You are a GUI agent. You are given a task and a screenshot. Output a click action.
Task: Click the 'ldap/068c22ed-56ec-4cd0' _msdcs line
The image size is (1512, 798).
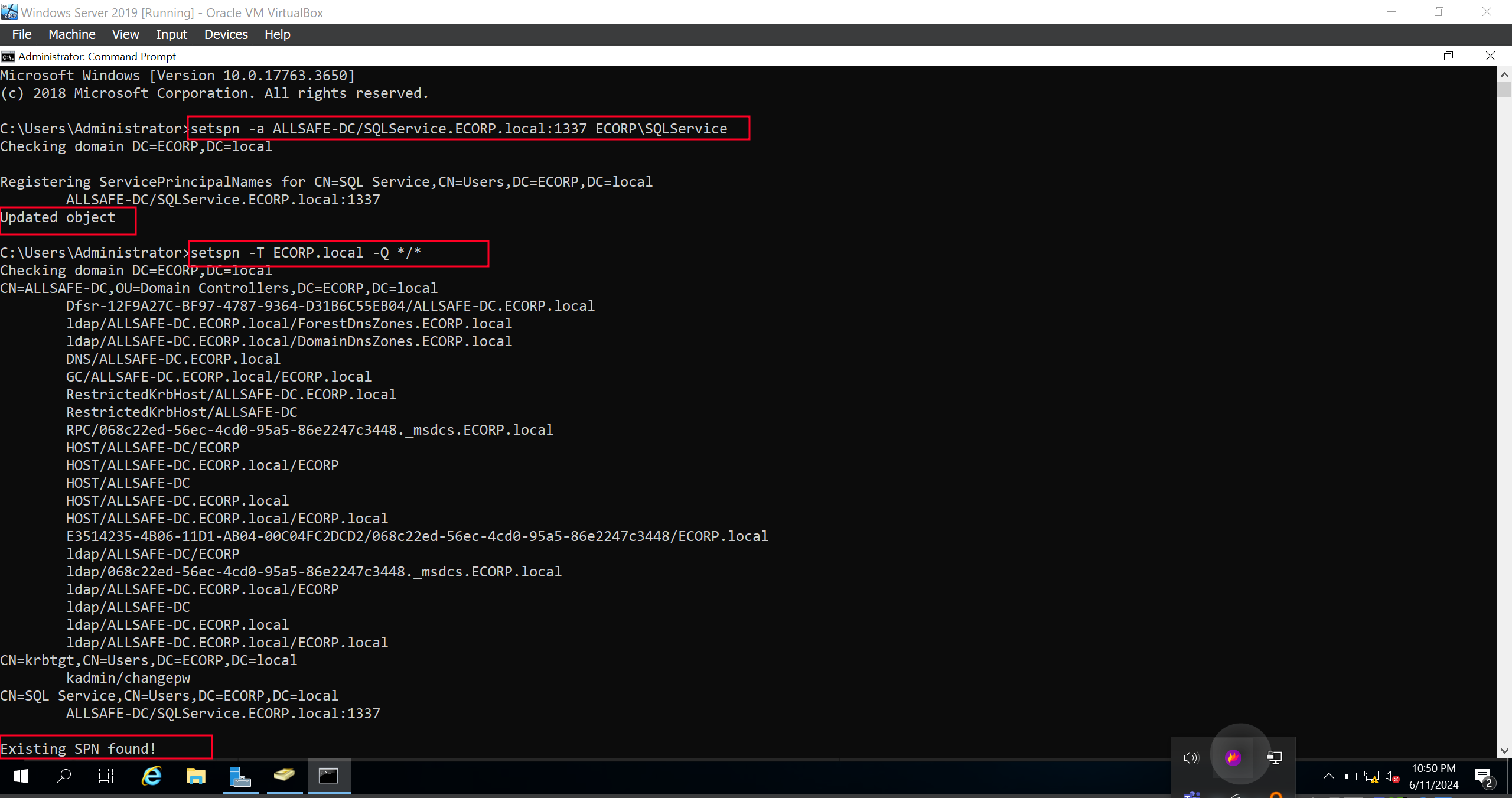[x=314, y=572]
